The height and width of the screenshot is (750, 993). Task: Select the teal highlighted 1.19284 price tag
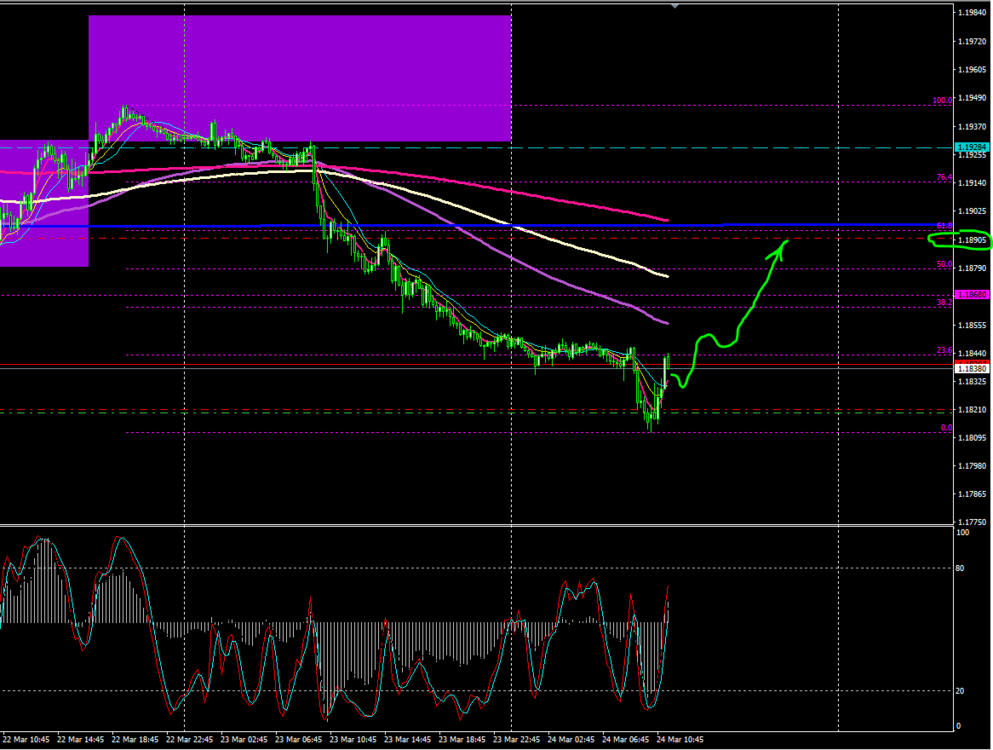pos(971,147)
